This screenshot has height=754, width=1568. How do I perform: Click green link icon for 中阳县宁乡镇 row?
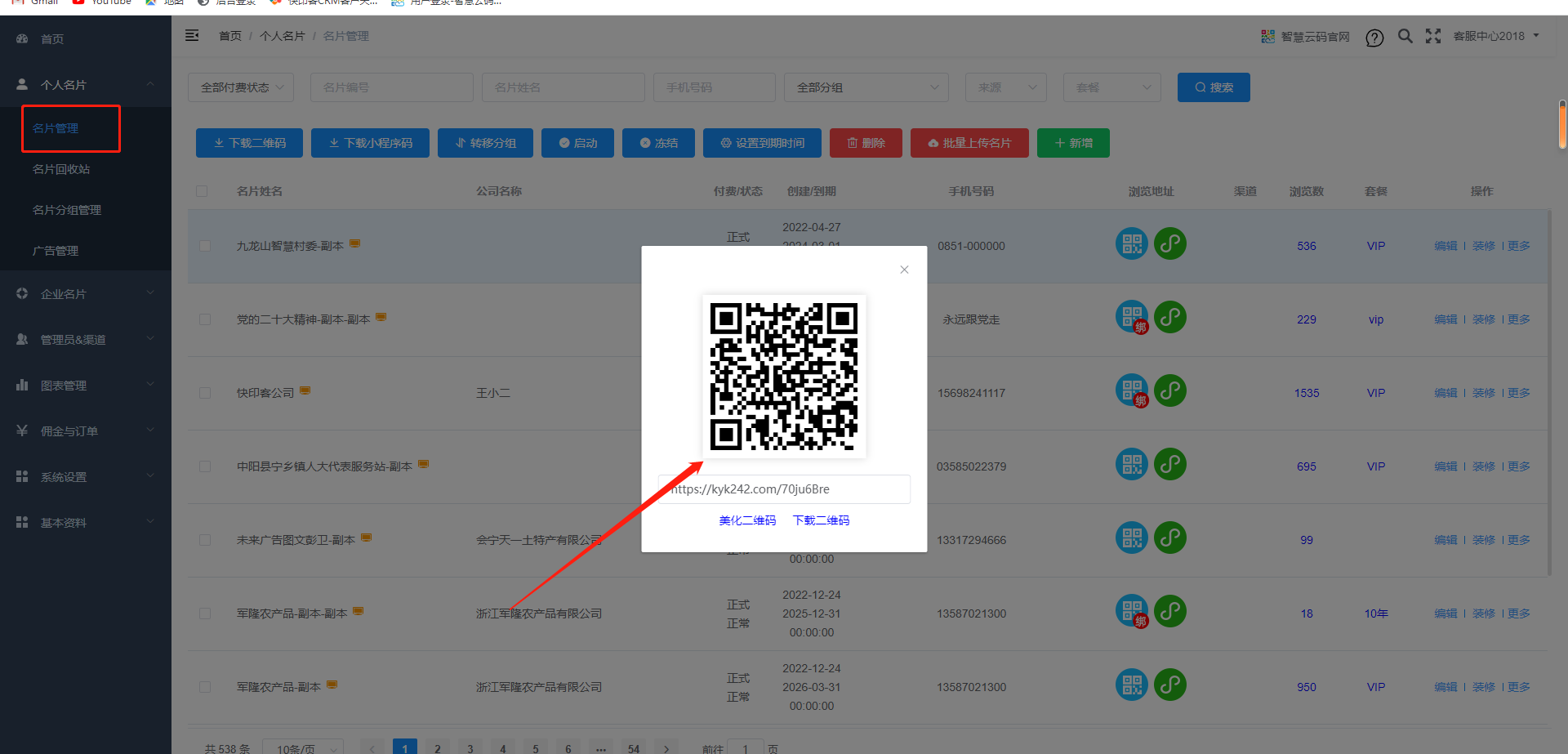[1169, 464]
